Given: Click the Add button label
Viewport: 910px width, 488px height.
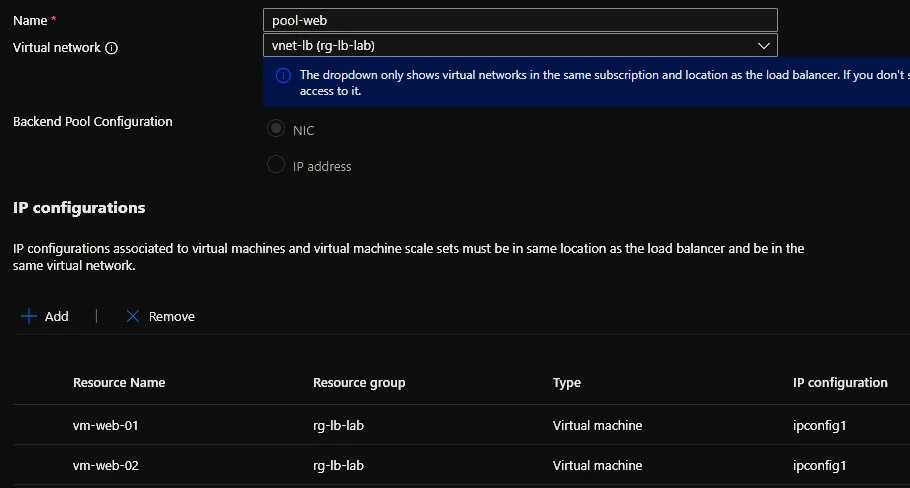Looking at the screenshot, I should (56, 316).
